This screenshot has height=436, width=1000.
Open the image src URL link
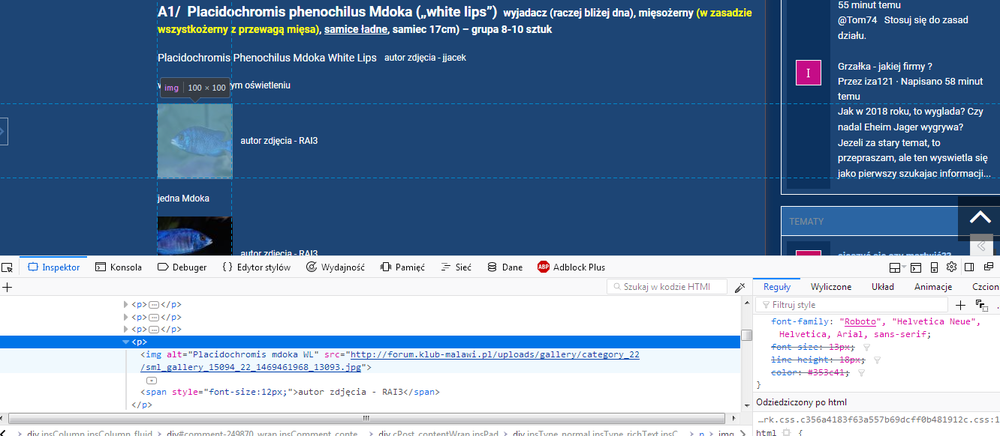(x=494, y=354)
